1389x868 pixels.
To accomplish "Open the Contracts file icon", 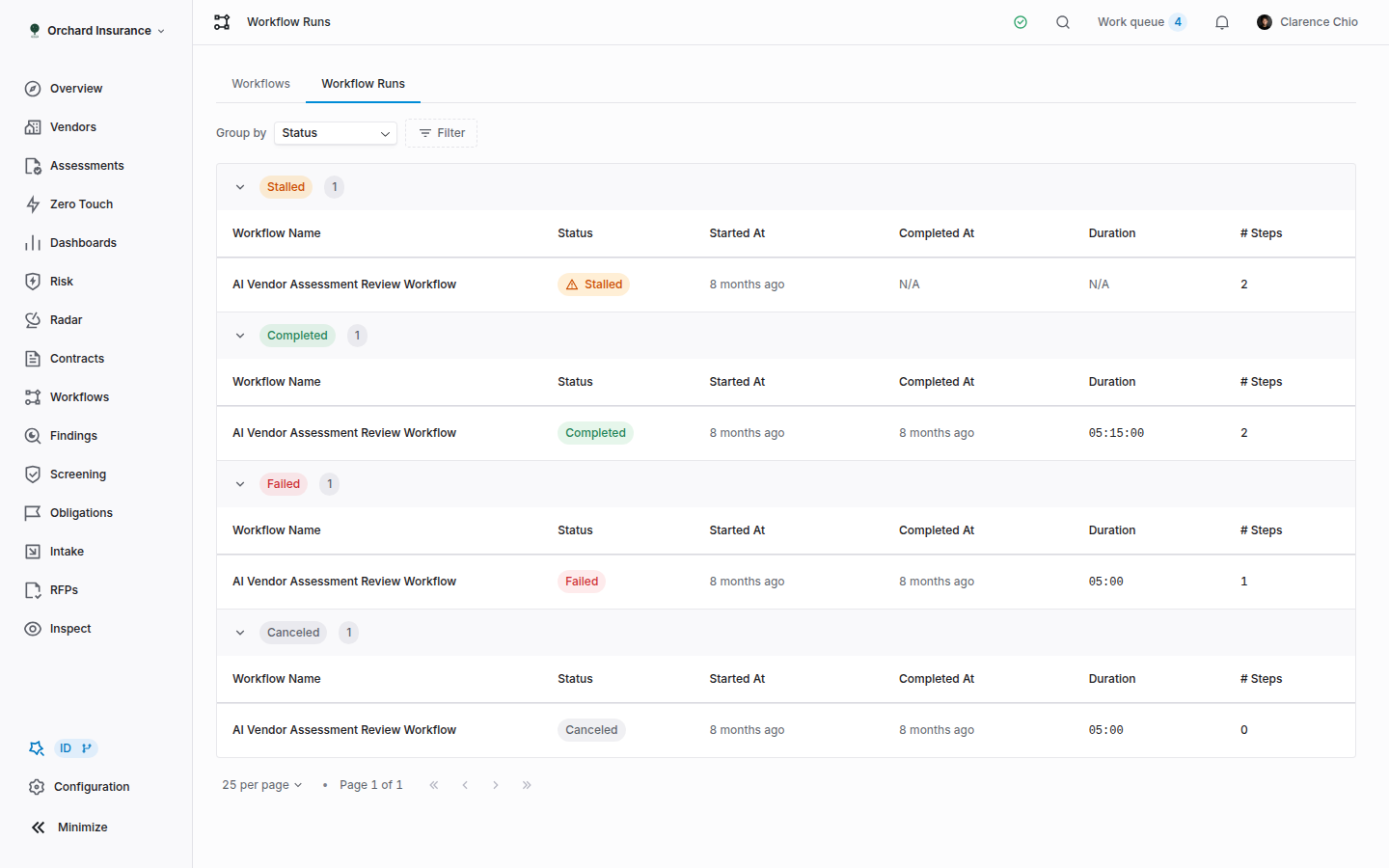I will [33, 359].
